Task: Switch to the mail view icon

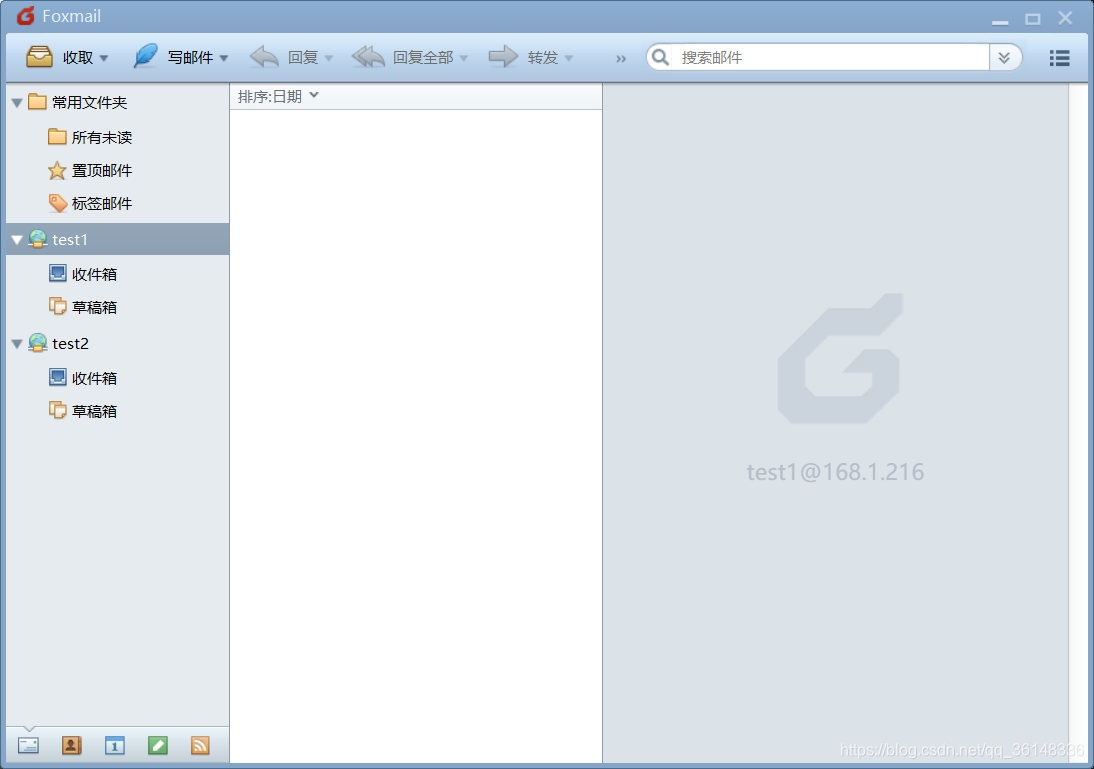Action: (x=28, y=745)
